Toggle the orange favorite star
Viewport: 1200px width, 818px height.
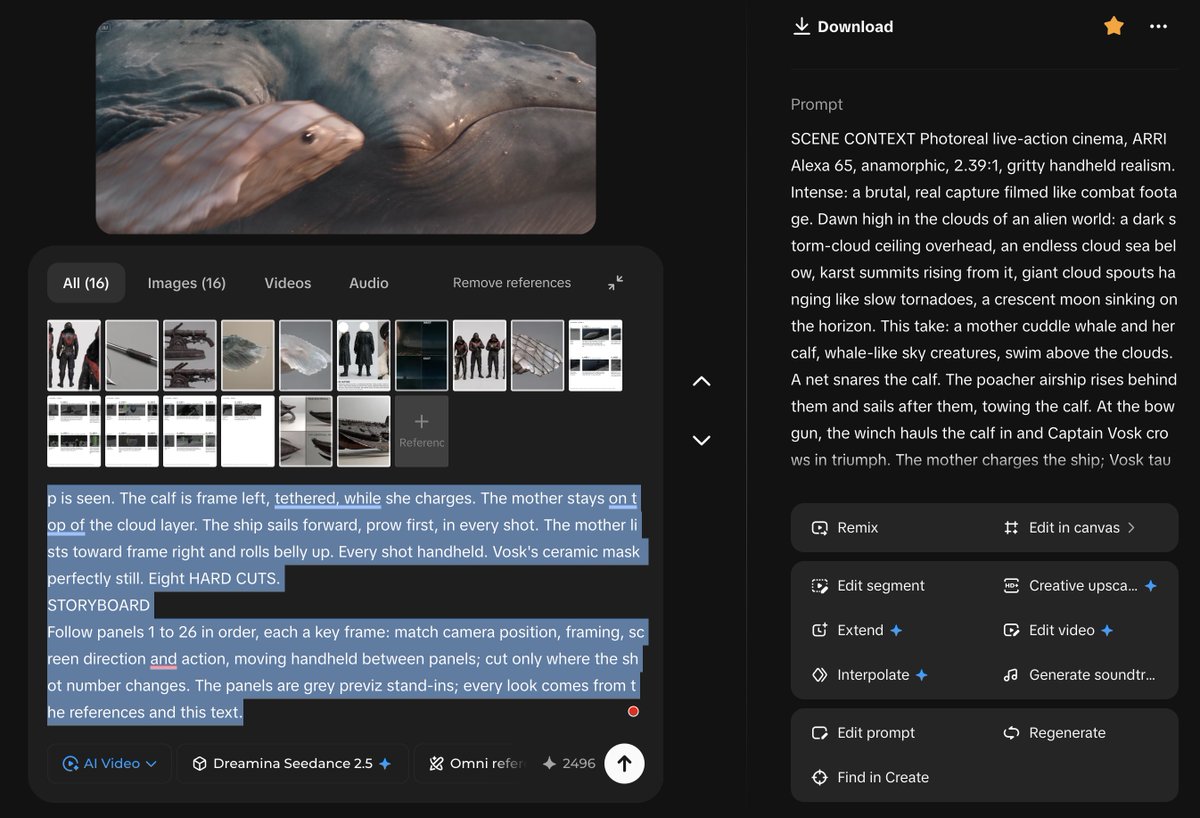coord(1113,27)
